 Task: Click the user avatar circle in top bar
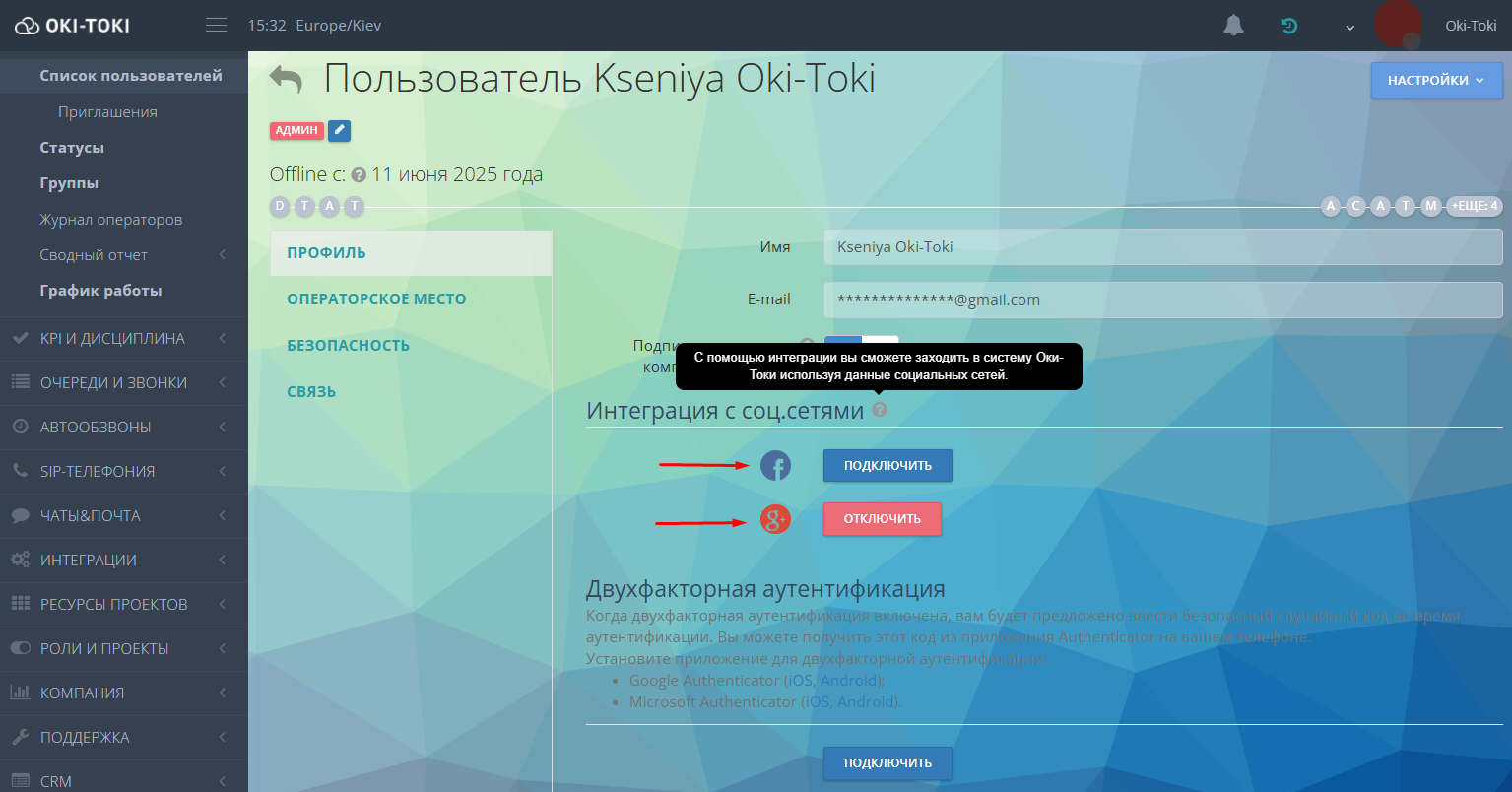point(1398,24)
